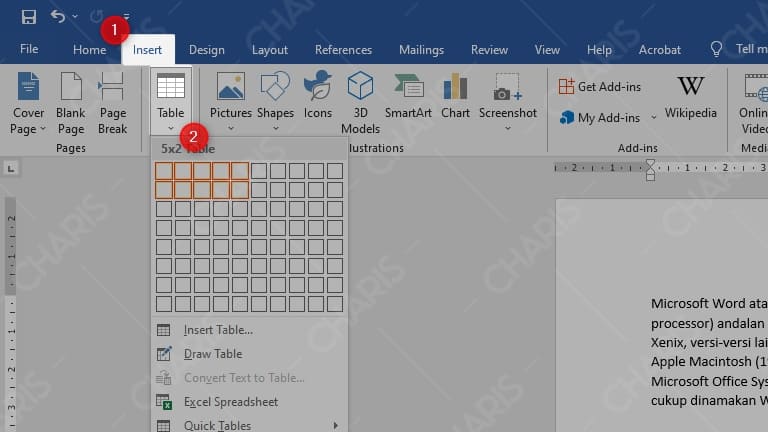Insert a Page Break

pos(113,103)
